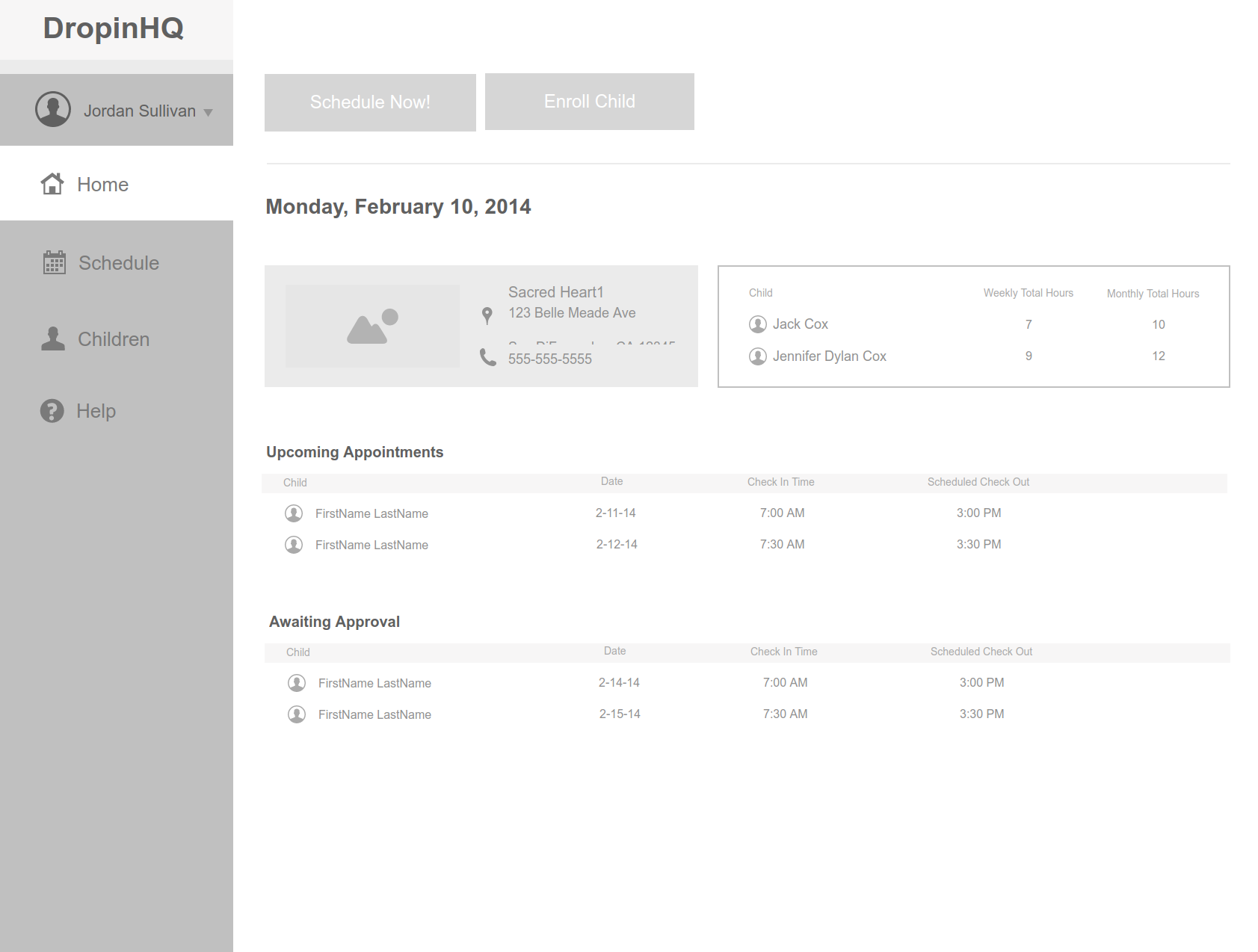1258x952 pixels.
Task: Click the Sacred Heart1 image placeholder
Action: (x=372, y=326)
